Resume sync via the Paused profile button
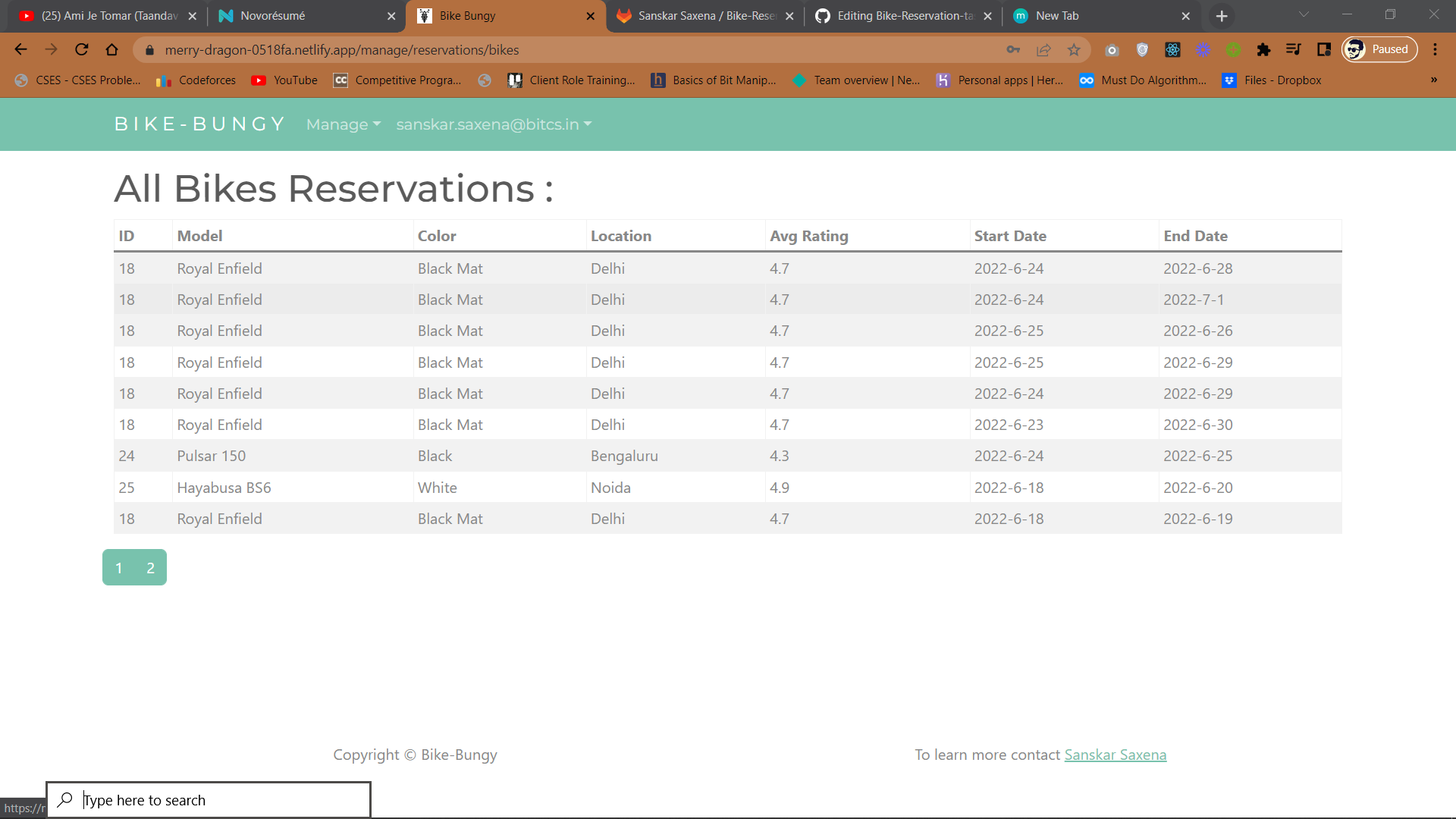Image resolution: width=1456 pixels, height=819 pixels. point(1379,49)
